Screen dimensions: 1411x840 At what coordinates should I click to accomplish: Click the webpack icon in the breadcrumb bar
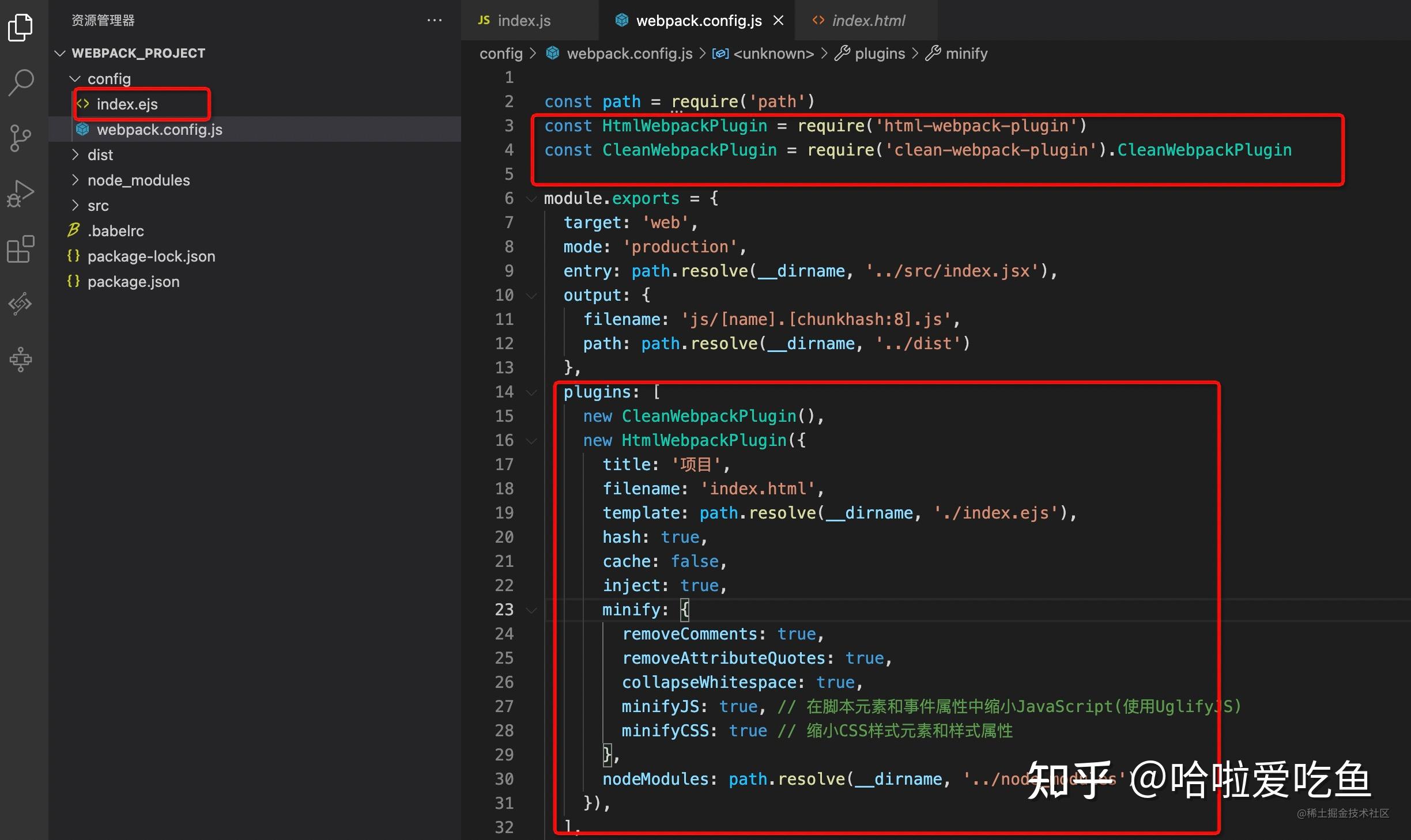(x=553, y=53)
